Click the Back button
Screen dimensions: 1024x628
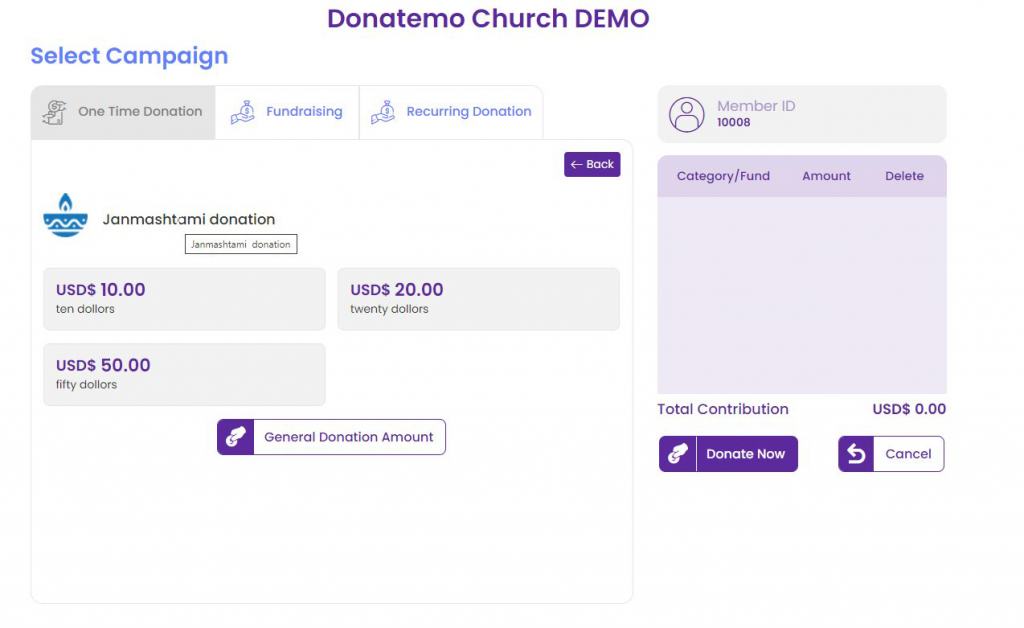[592, 164]
